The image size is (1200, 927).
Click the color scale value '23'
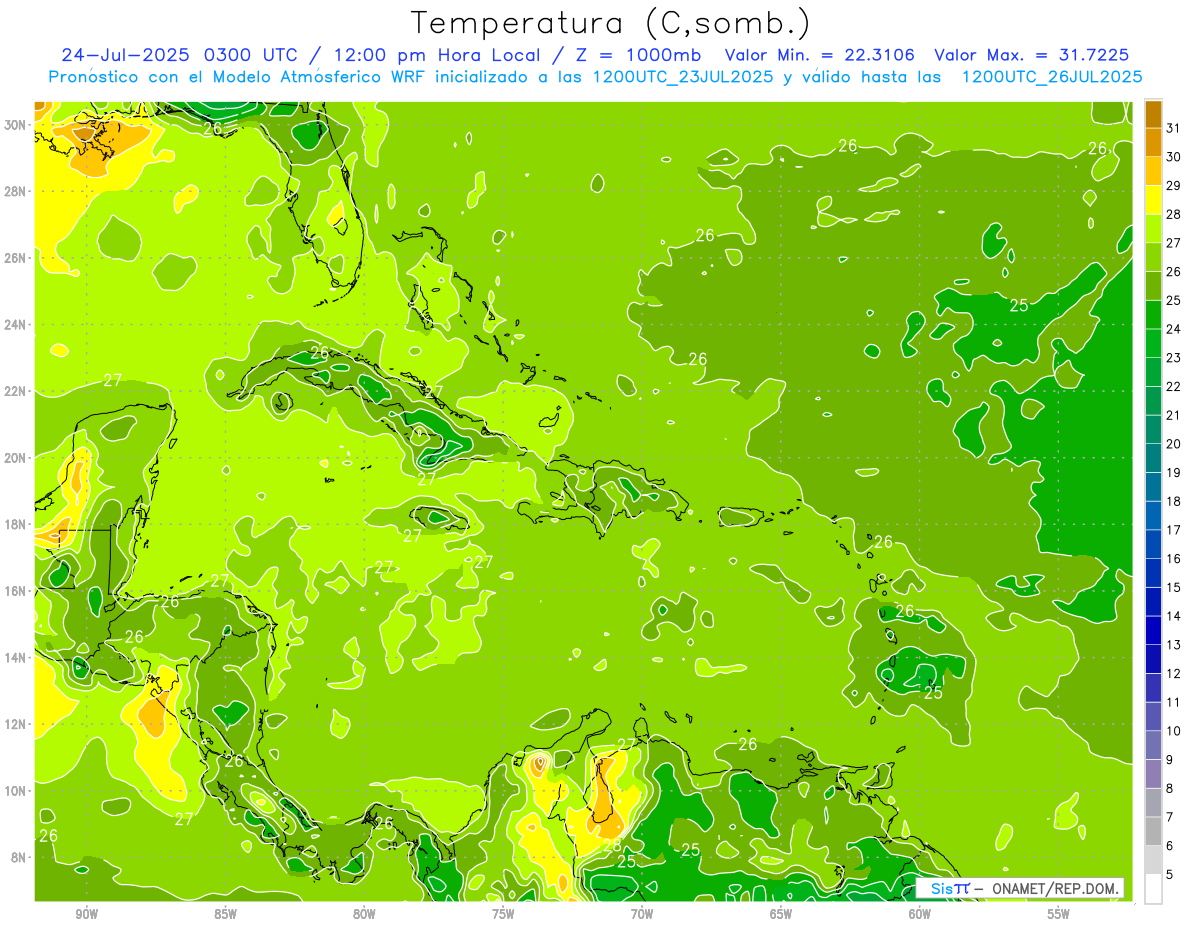(1173, 358)
